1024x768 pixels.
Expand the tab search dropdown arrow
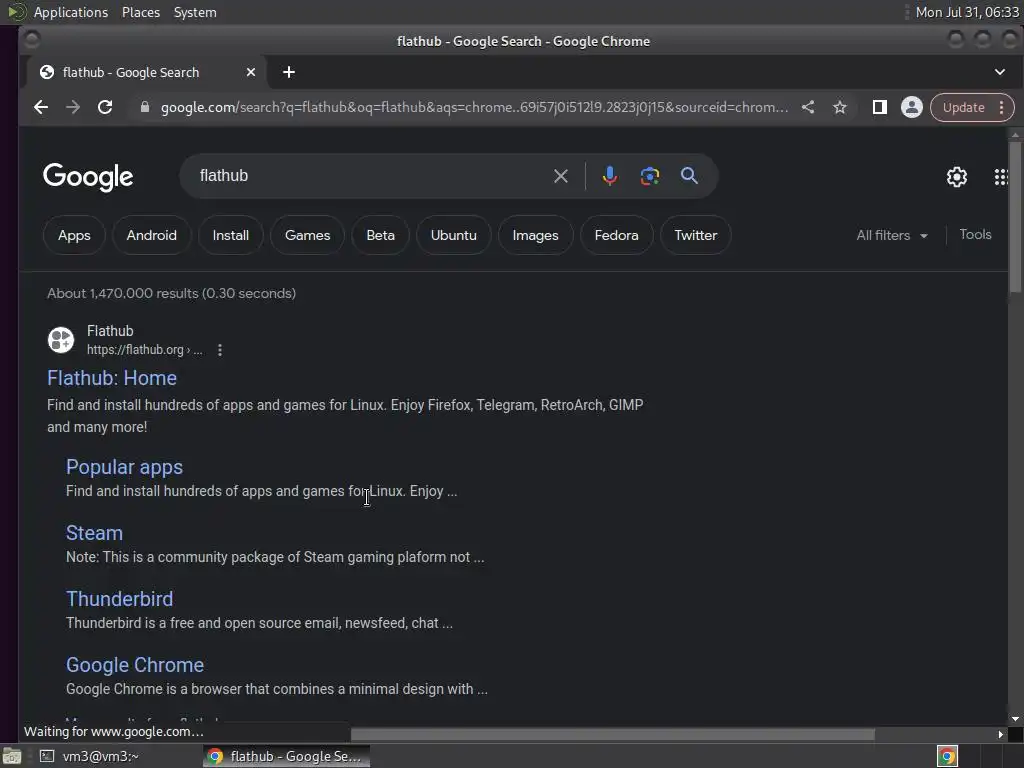(x=1000, y=72)
